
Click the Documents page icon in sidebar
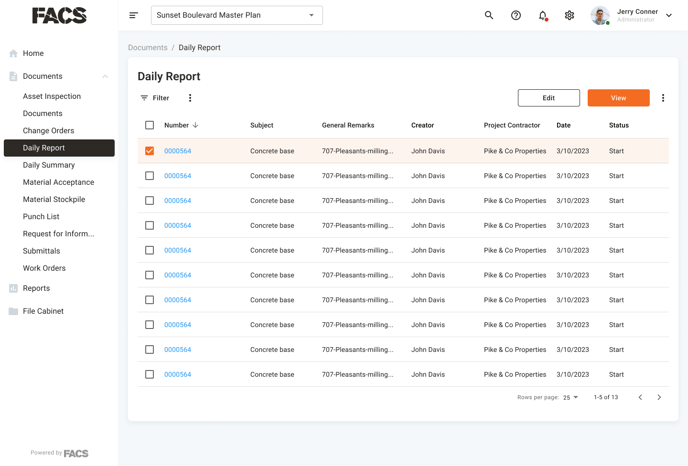tap(13, 76)
